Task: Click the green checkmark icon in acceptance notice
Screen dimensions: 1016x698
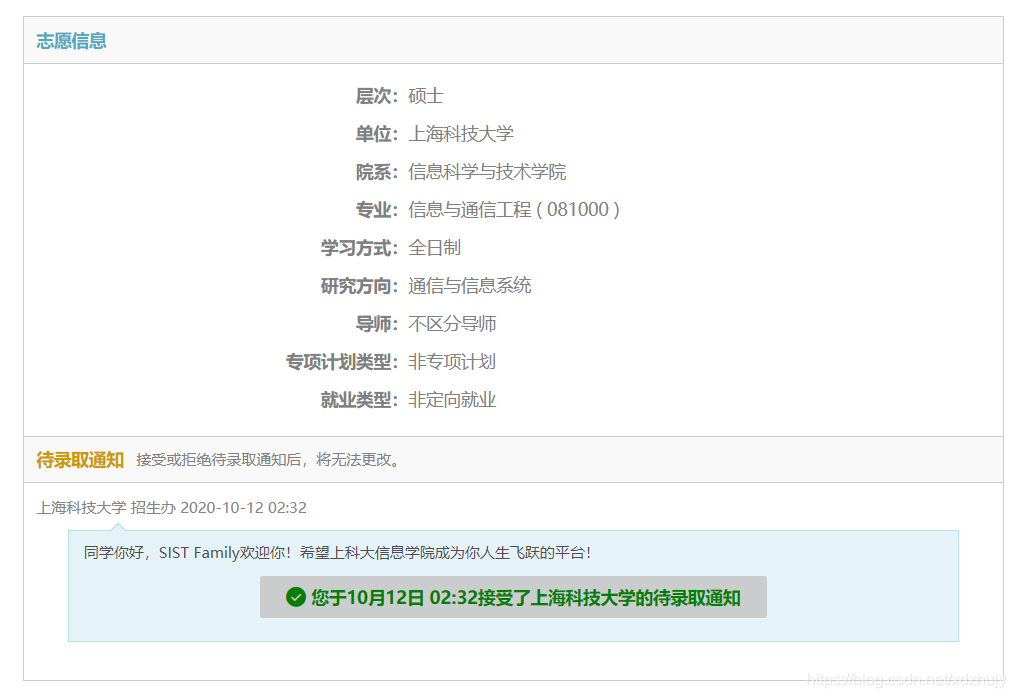Action: point(295,597)
